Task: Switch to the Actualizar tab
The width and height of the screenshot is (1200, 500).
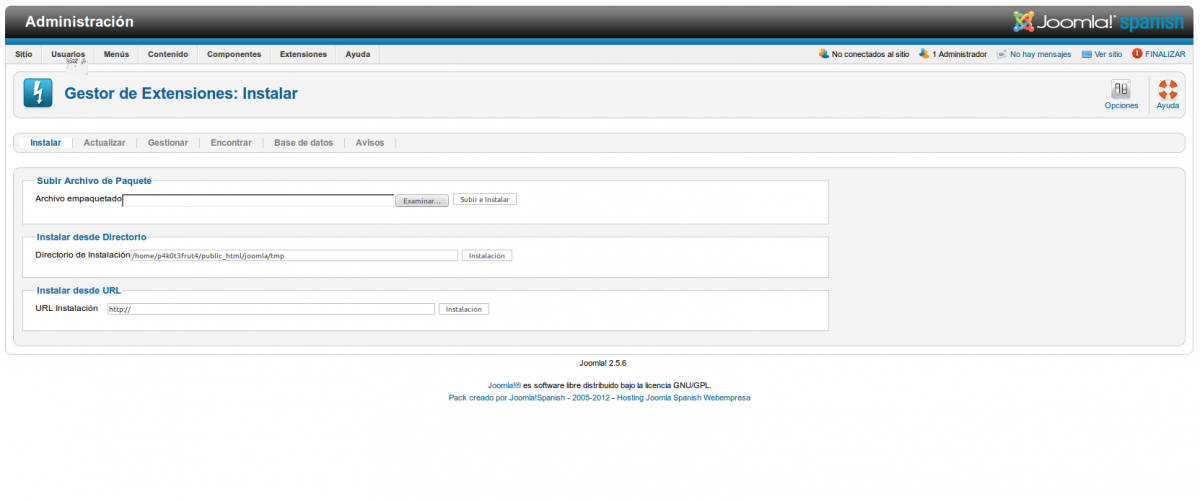Action: click(104, 143)
